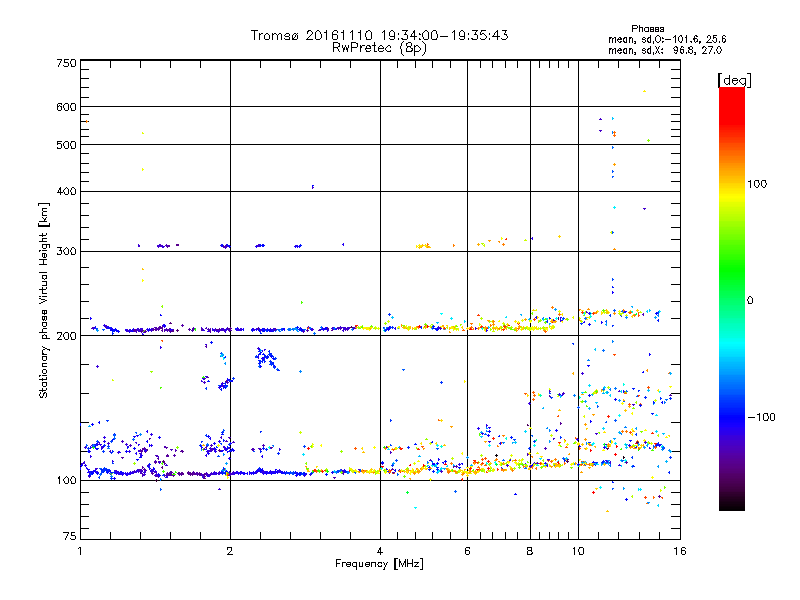Click the y-axis tick label '200'
The width and height of the screenshot is (800, 600).
67,336
